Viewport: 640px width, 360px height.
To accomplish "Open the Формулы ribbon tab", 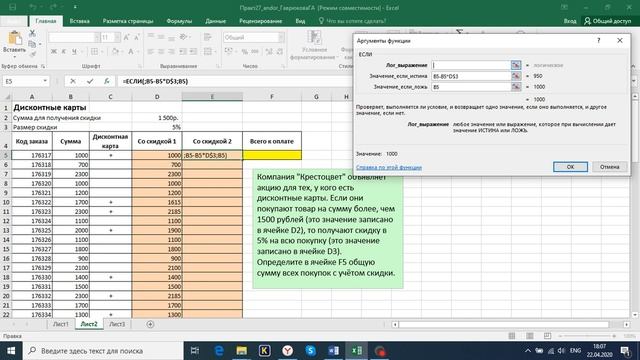I will tap(179, 21).
